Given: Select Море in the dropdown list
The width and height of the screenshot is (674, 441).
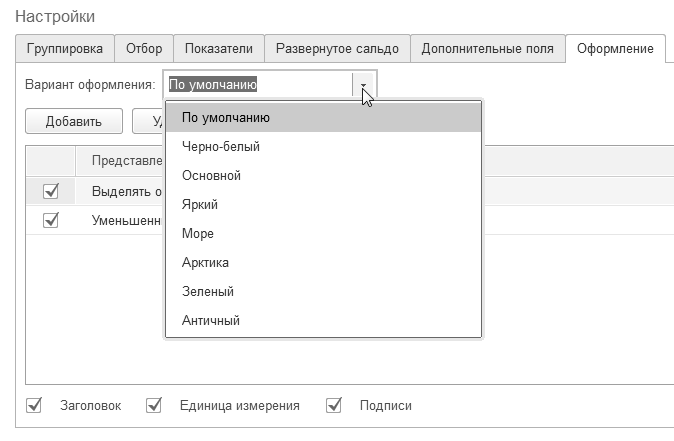Looking at the screenshot, I should [x=198, y=234].
